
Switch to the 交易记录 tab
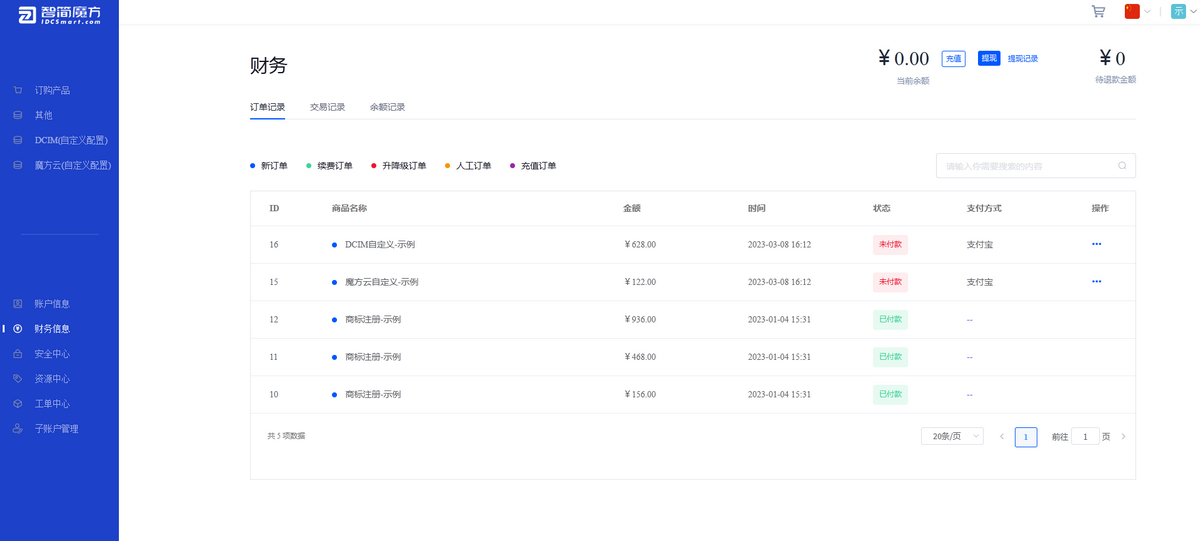coord(327,107)
